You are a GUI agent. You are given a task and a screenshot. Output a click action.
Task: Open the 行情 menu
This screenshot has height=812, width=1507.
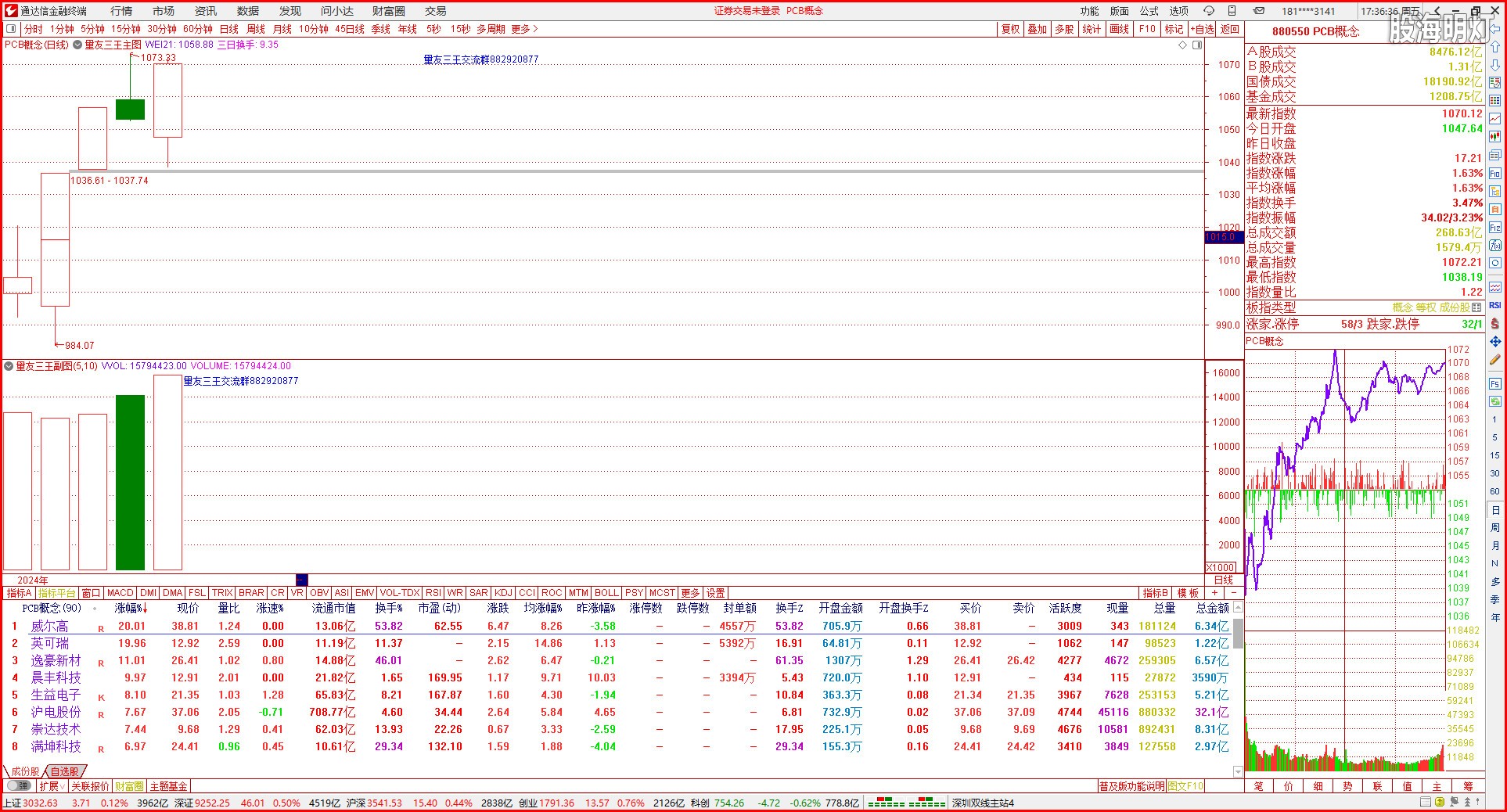pyautogui.click(x=121, y=11)
